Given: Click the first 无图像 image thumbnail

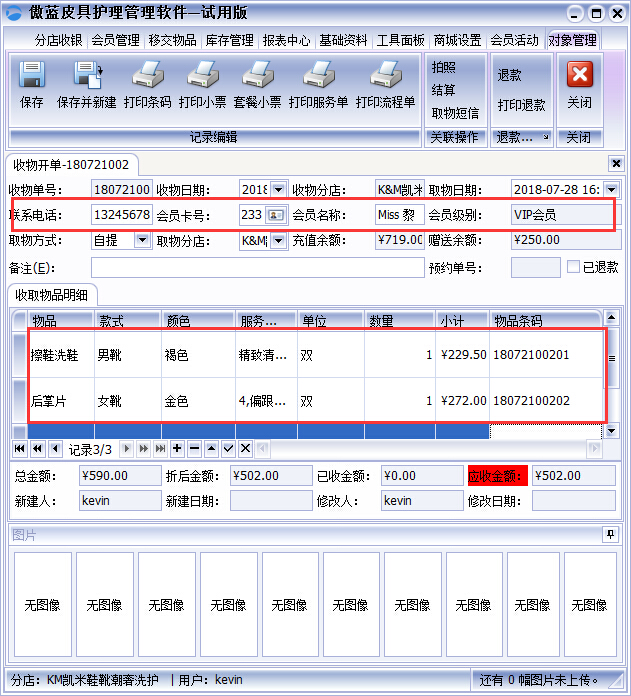Looking at the screenshot, I should (x=42, y=605).
